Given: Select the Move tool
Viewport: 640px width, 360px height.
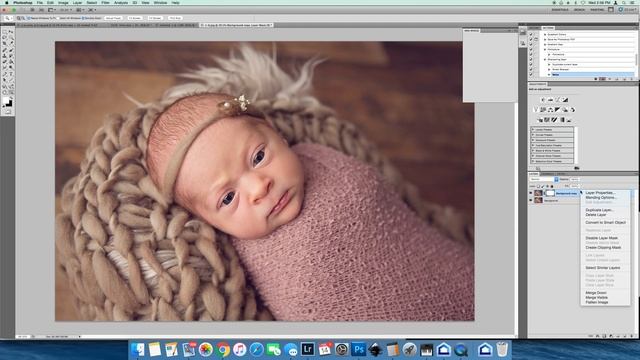Looking at the screenshot, I should tap(11, 32).
